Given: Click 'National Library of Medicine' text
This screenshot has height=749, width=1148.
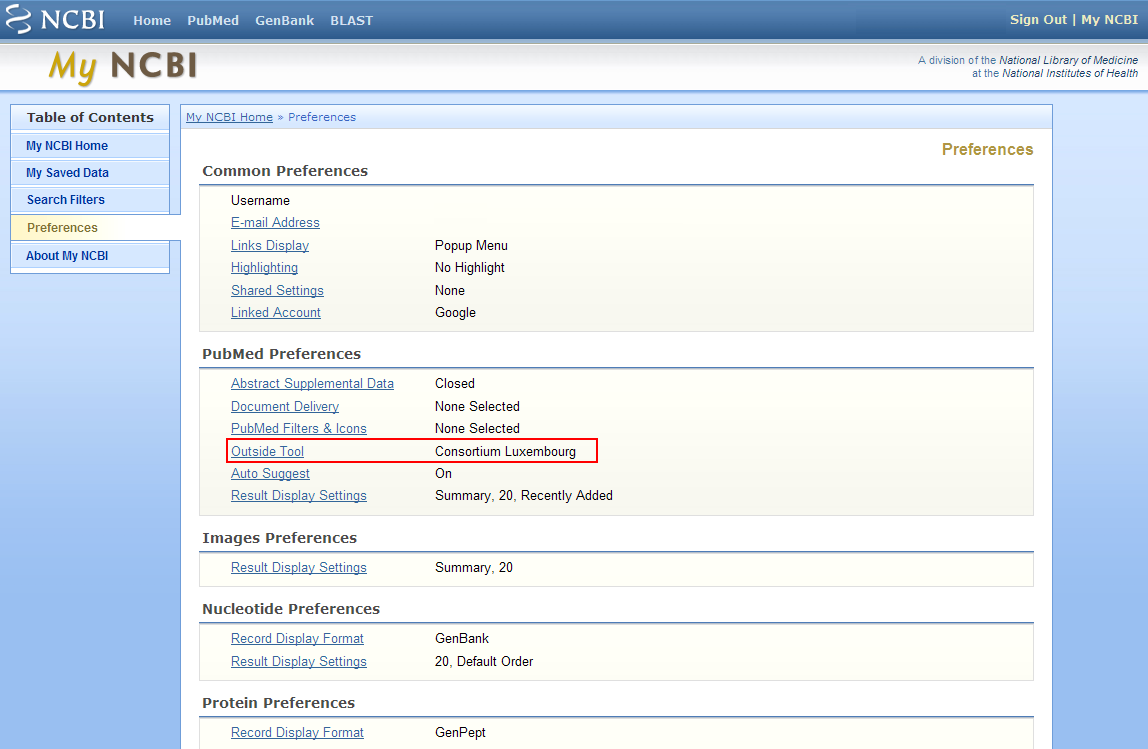Looking at the screenshot, I should (1068, 60).
